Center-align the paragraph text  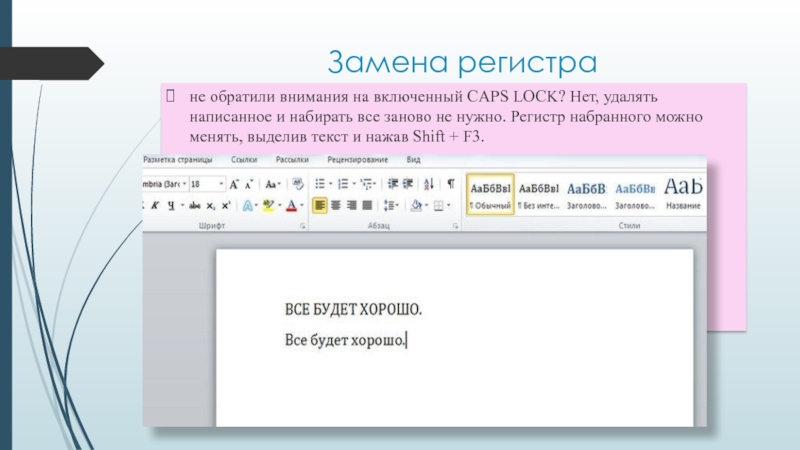pos(335,205)
